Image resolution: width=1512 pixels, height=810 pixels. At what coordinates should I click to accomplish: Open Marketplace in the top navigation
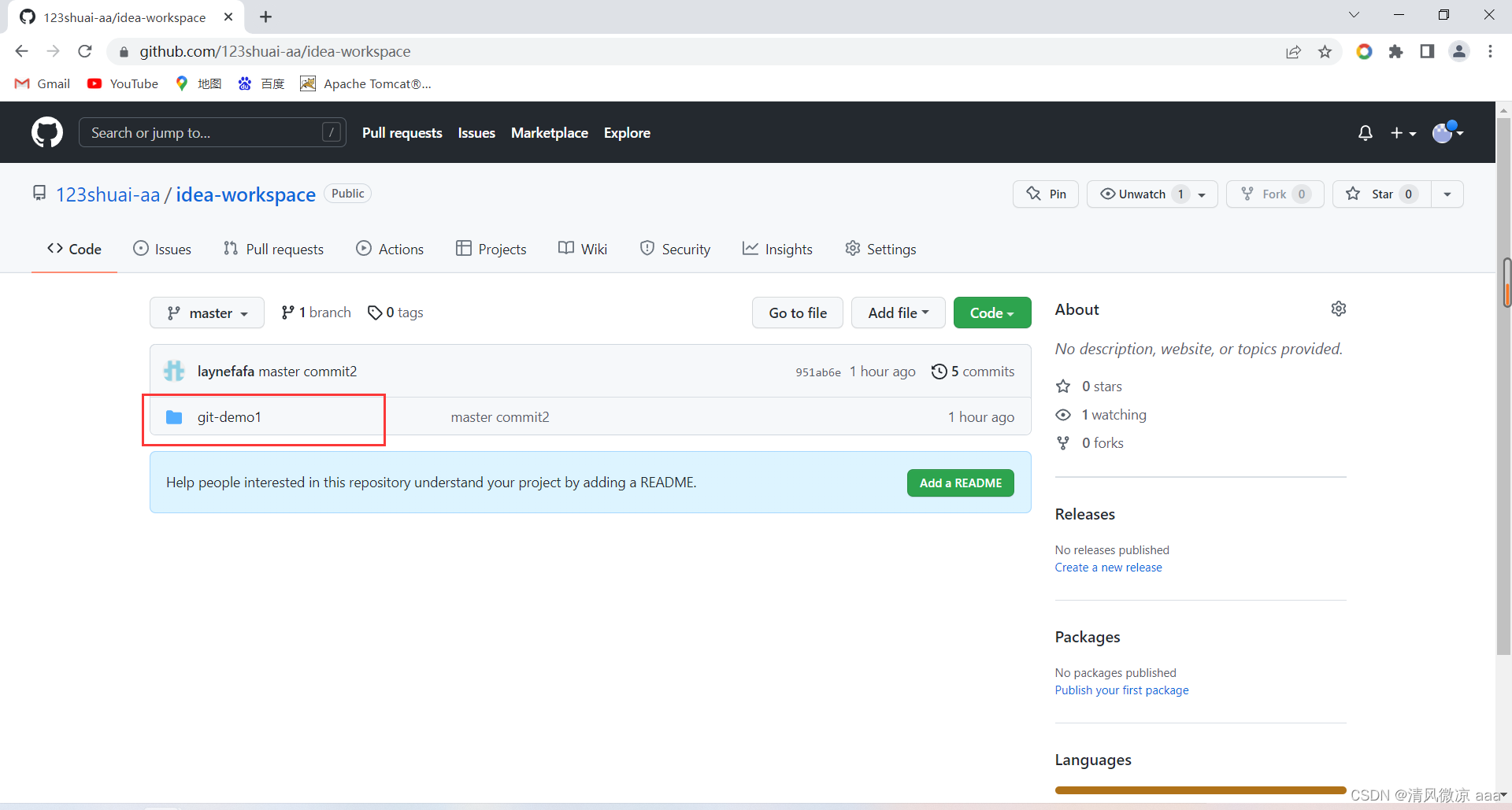pyautogui.click(x=550, y=133)
